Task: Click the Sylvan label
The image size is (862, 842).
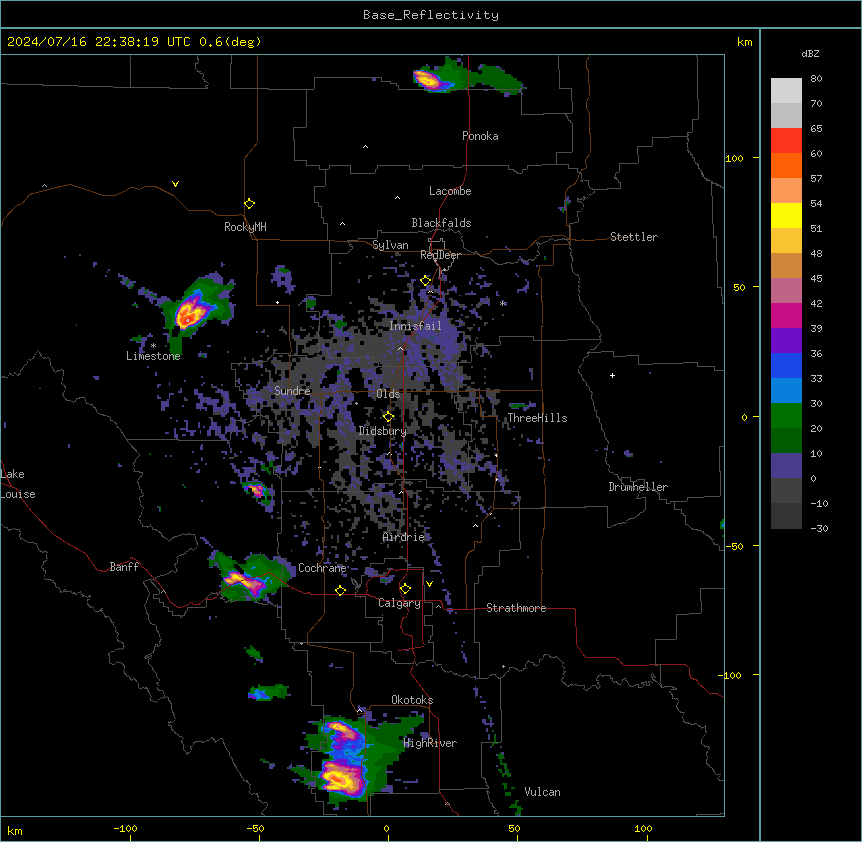Action: click(x=390, y=245)
